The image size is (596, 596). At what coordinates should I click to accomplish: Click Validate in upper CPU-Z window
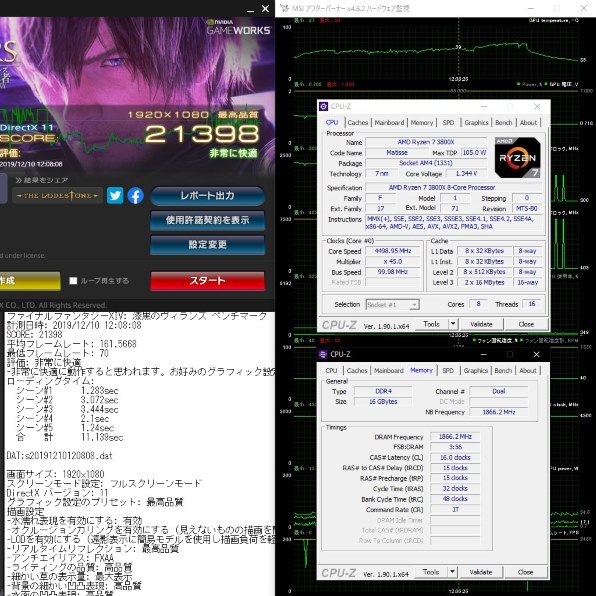point(481,324)
